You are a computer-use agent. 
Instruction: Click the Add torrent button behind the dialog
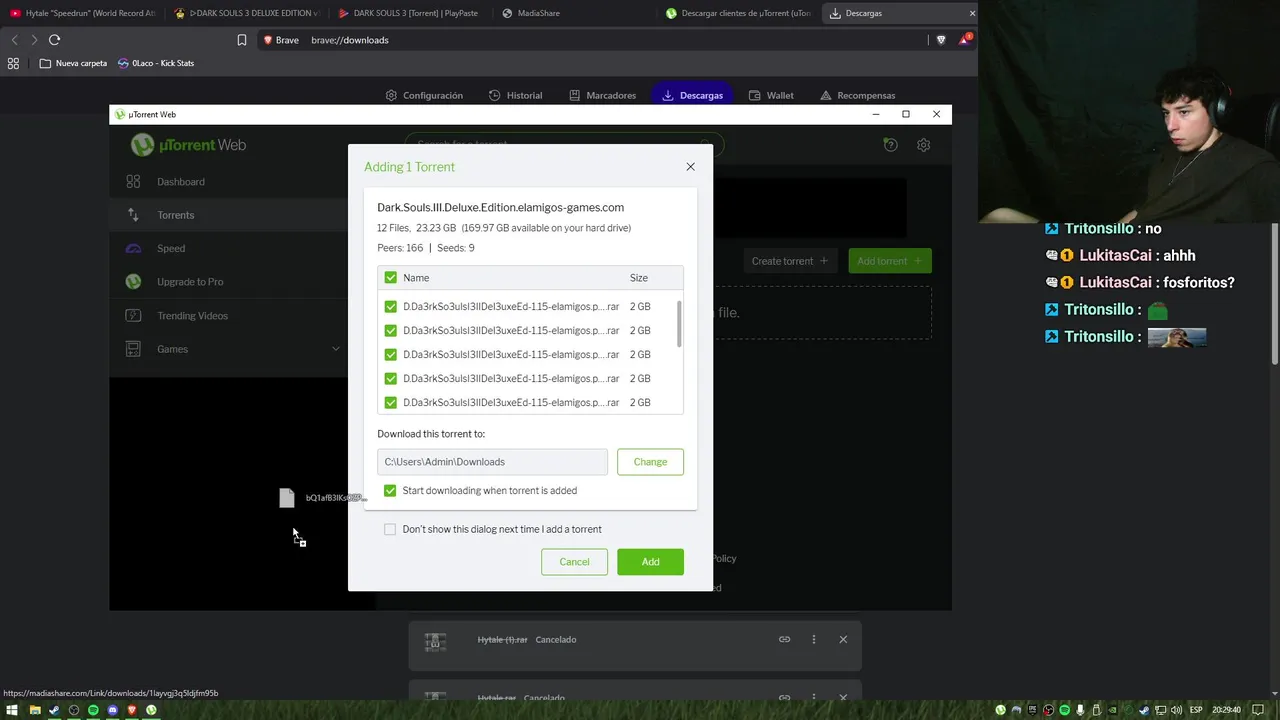click(890, 261)
